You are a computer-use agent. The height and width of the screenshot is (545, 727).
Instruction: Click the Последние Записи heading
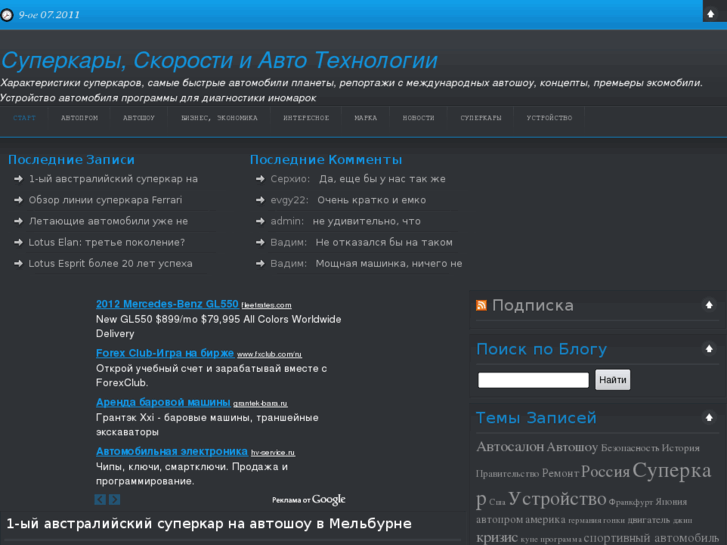(x=71, y=160)
